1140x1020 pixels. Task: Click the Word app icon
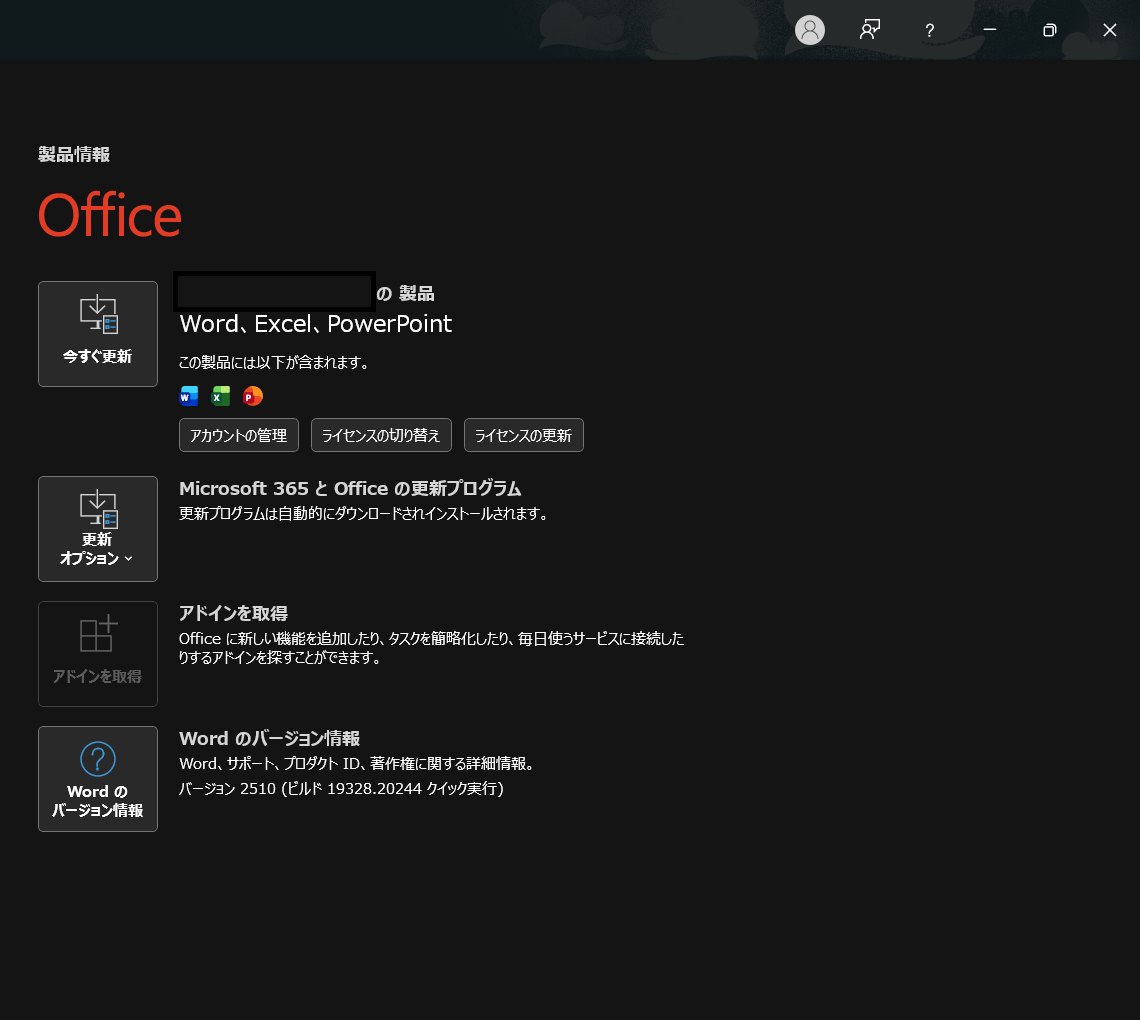(189, 395)
